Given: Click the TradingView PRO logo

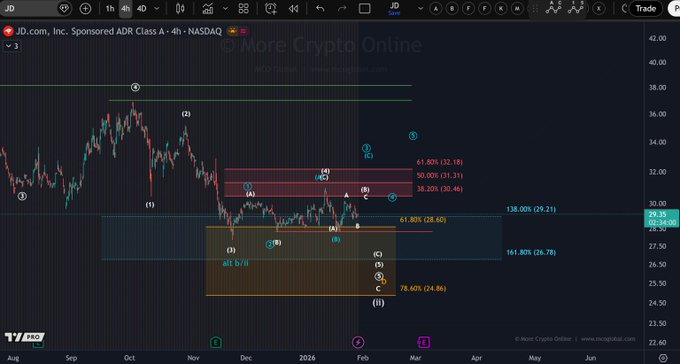Looking at the screenshot, I should pos(24,337).
